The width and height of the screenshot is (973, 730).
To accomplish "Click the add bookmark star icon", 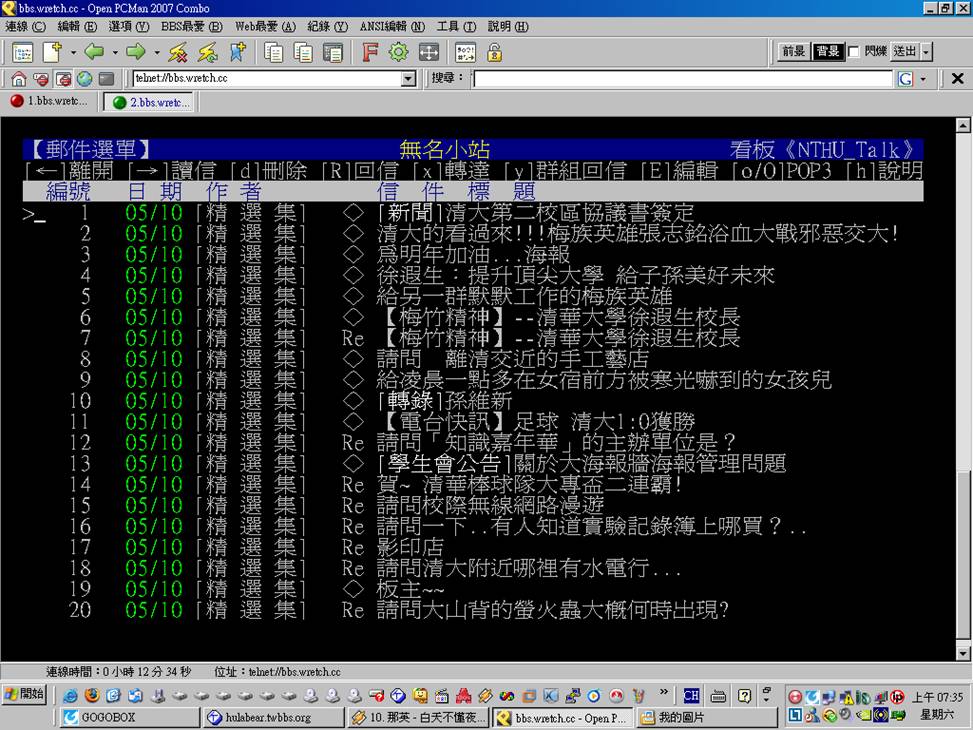I will (237, 52).
